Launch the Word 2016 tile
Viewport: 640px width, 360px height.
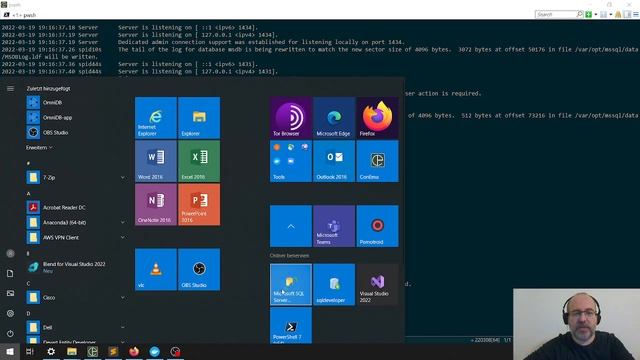point(156,161)
